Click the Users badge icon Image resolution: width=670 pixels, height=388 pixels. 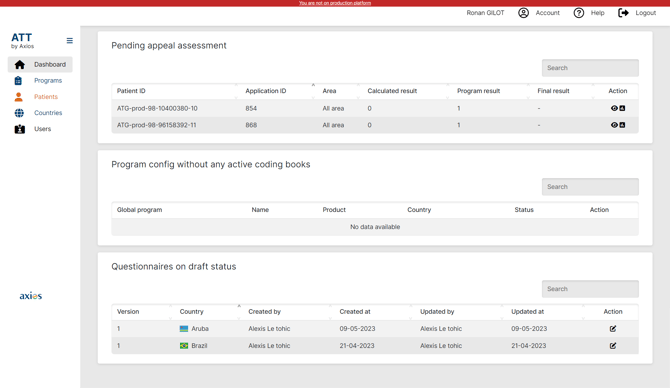20,129
